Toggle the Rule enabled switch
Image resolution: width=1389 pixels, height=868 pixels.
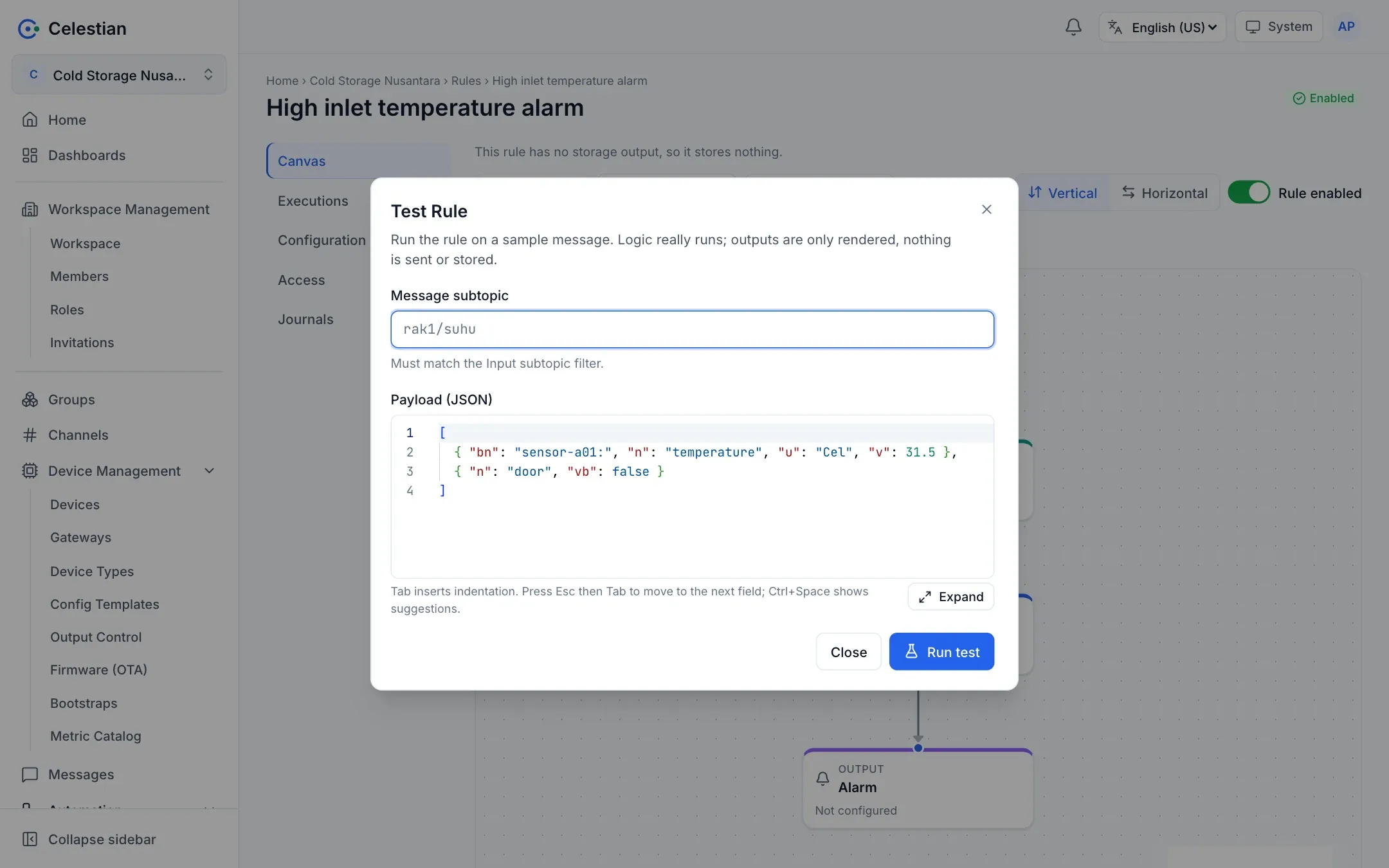coord(1249,193)
